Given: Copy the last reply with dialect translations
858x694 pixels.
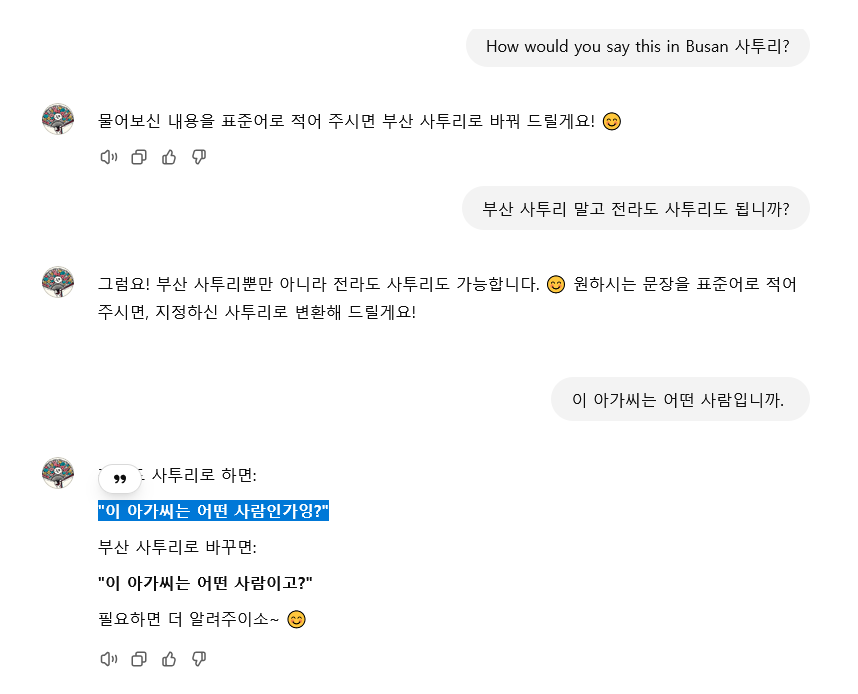Looking at the screenshot, I should pos(139,659).
